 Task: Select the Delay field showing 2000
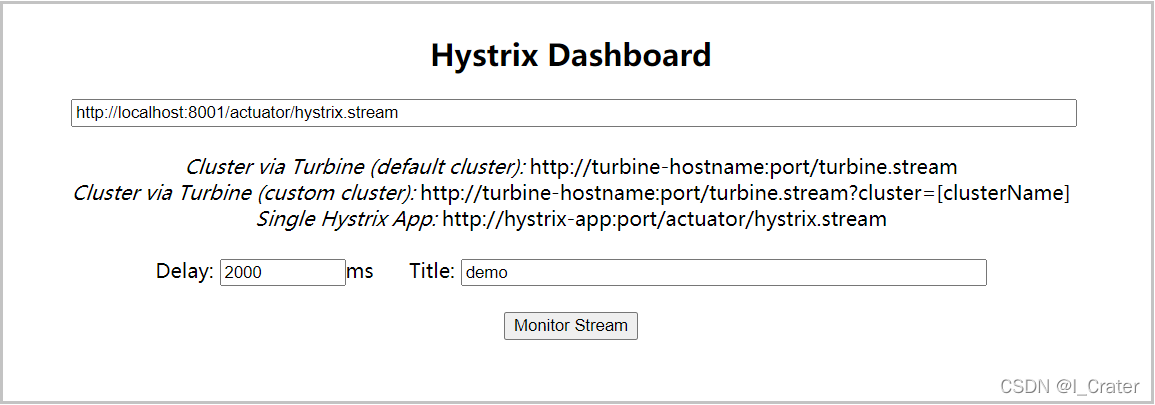tap(283, 272)
